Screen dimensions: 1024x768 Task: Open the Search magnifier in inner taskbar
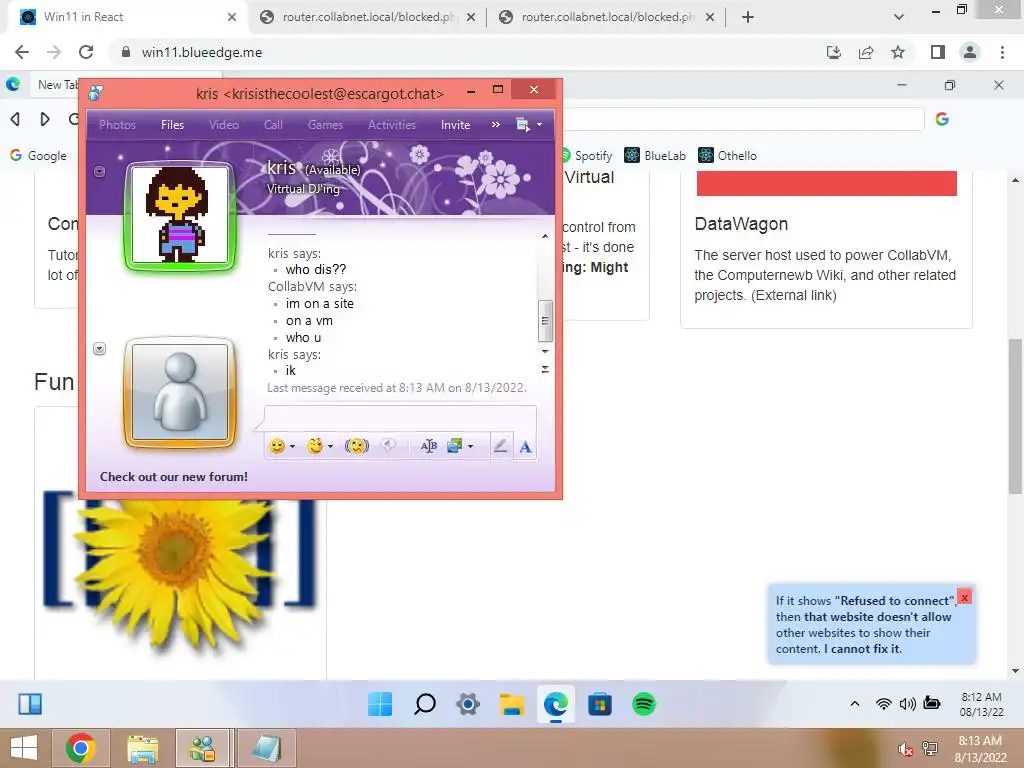(x=424, y=704)
